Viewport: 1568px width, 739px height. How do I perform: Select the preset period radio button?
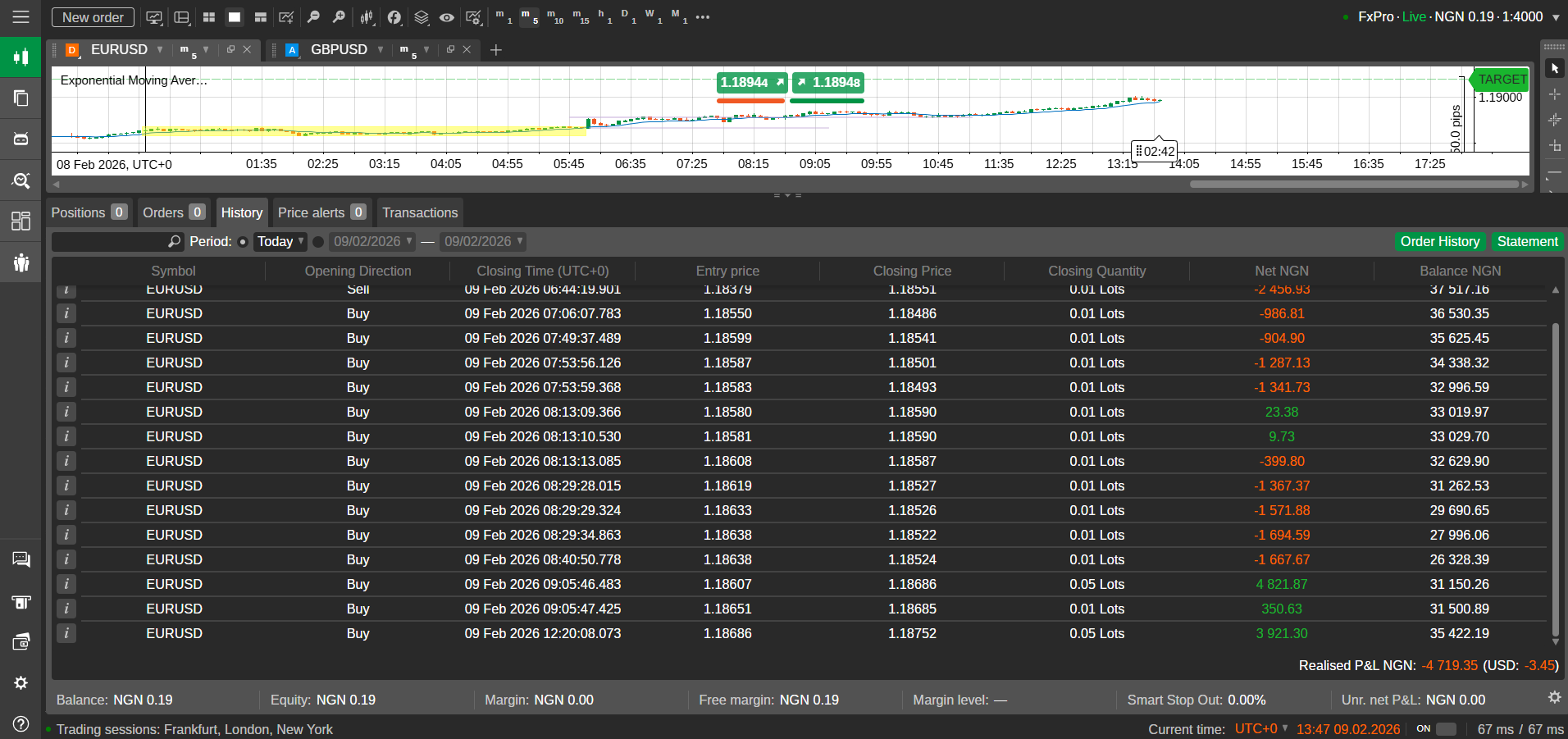point(243,242)
